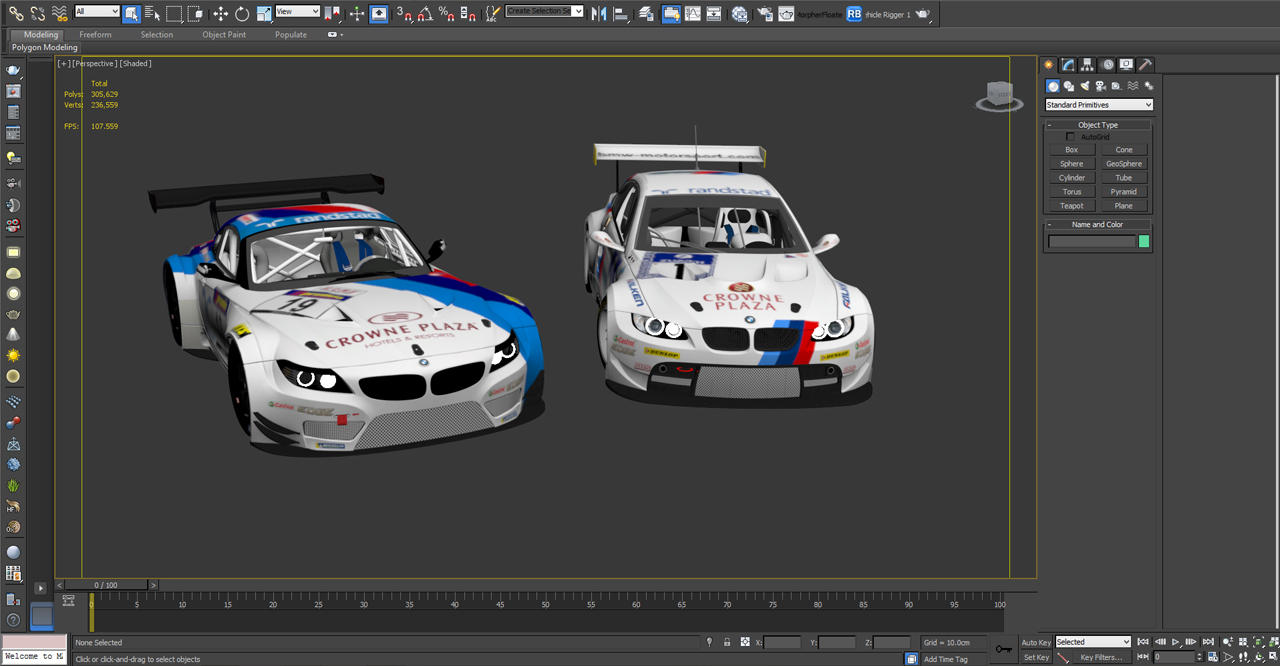
Task: Click the RB rigger toolbar icon
Action: tap(853, 14)
